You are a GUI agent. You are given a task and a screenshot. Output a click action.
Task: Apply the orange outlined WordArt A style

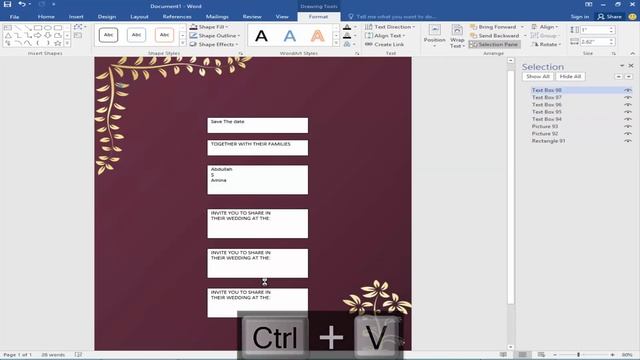click(317, 36)
